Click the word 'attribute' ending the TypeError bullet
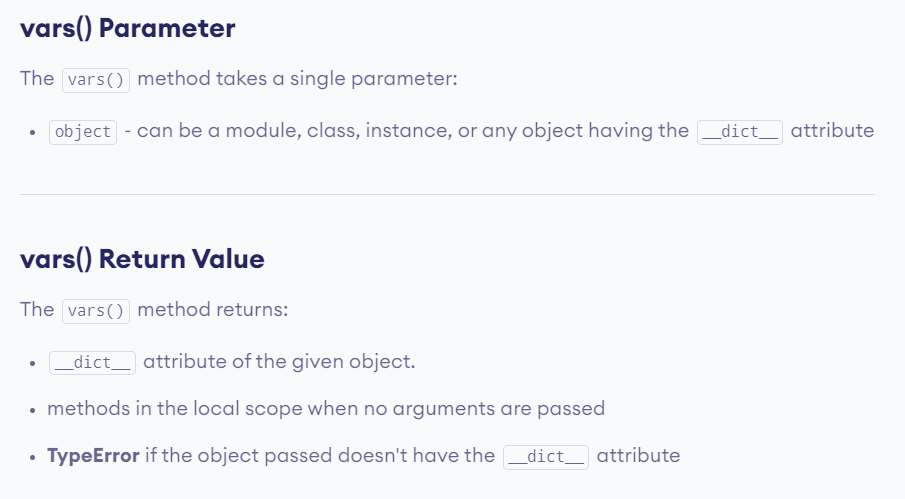 [638, 456]
